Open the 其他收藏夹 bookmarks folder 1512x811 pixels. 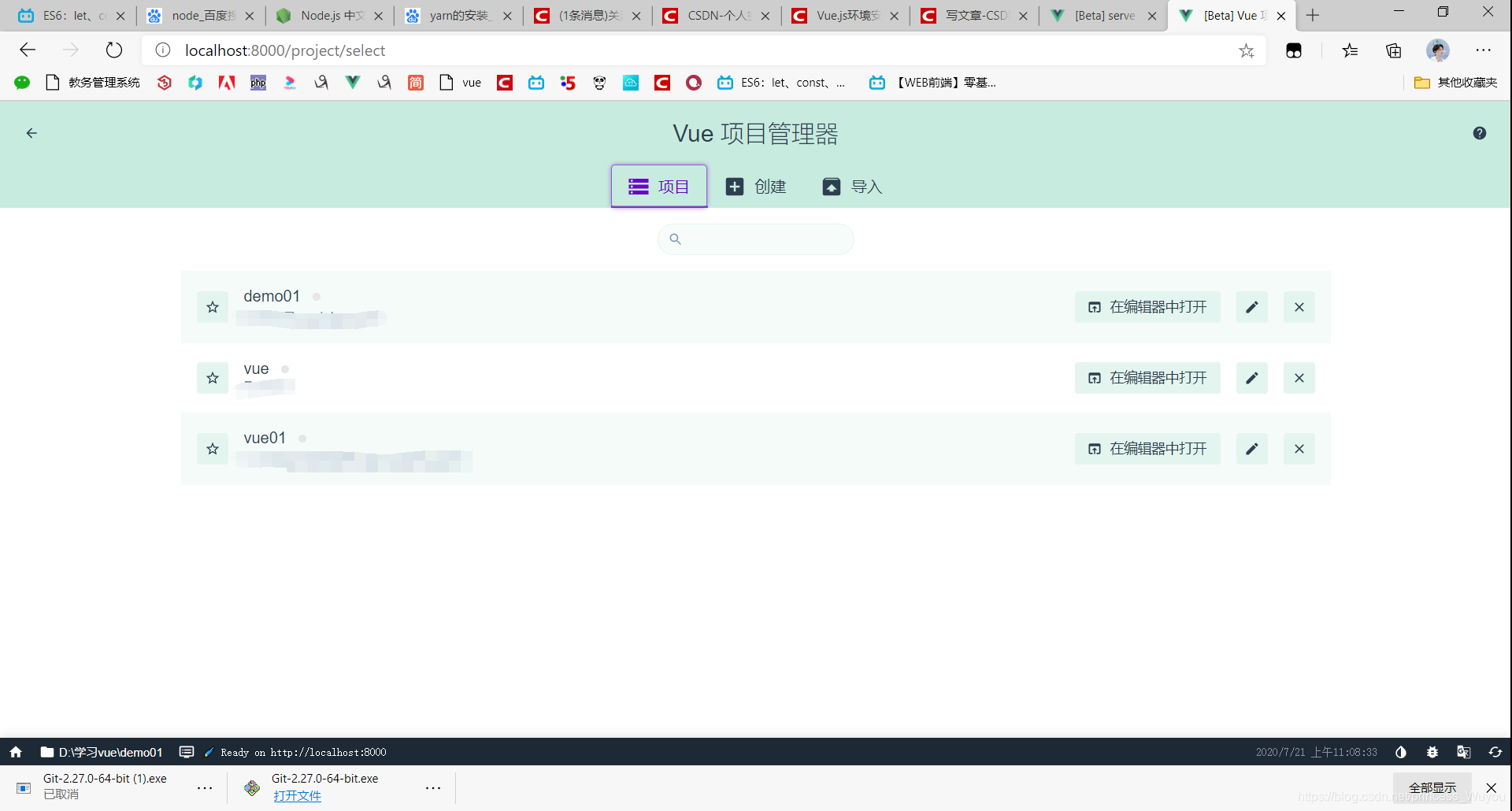tap(1456, 83)
